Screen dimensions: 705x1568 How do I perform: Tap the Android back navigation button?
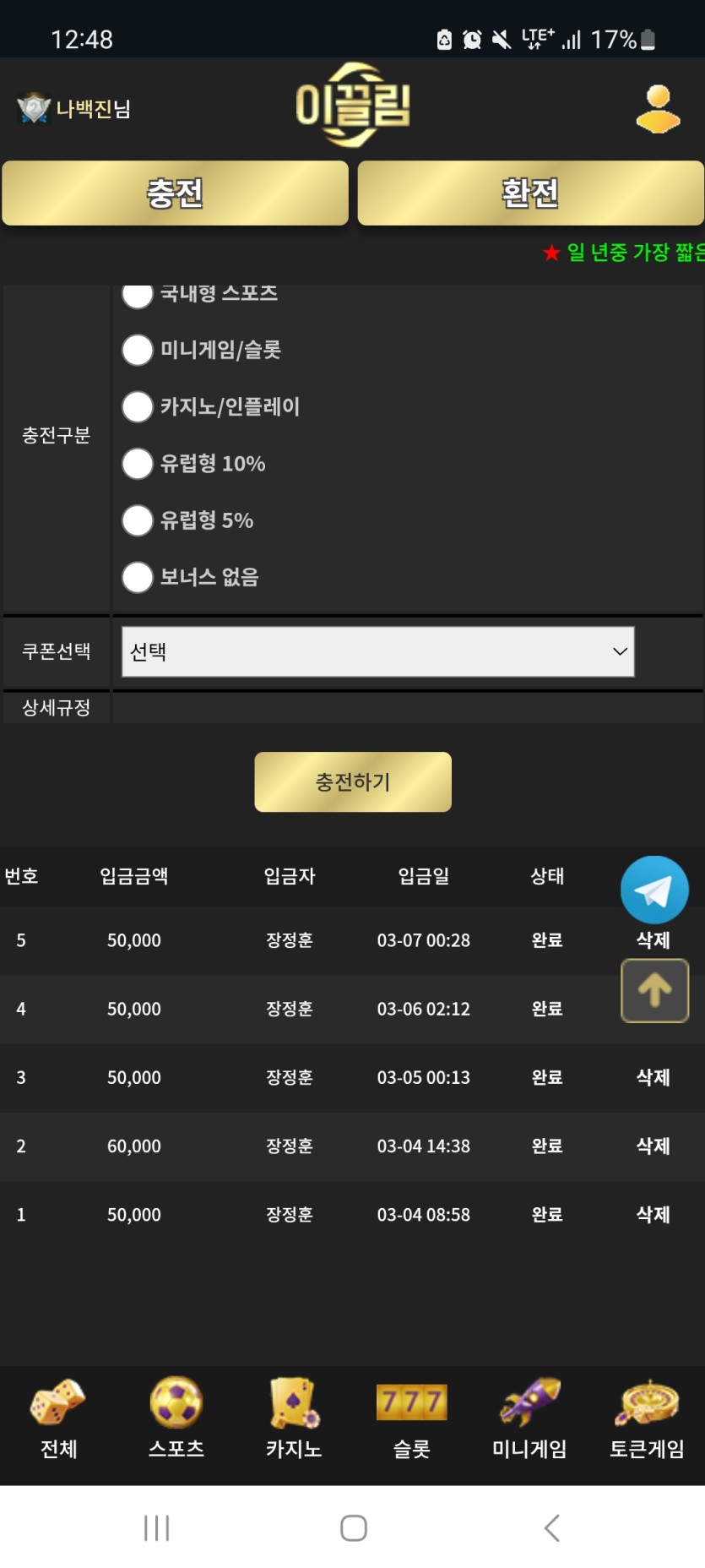coord(551,1527)
